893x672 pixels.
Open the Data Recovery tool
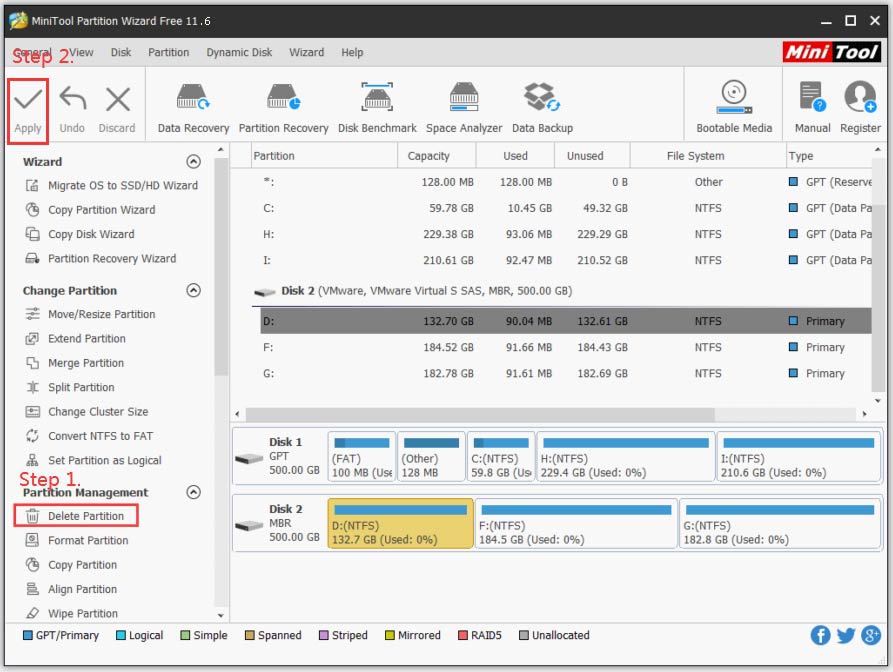(192, 105)
